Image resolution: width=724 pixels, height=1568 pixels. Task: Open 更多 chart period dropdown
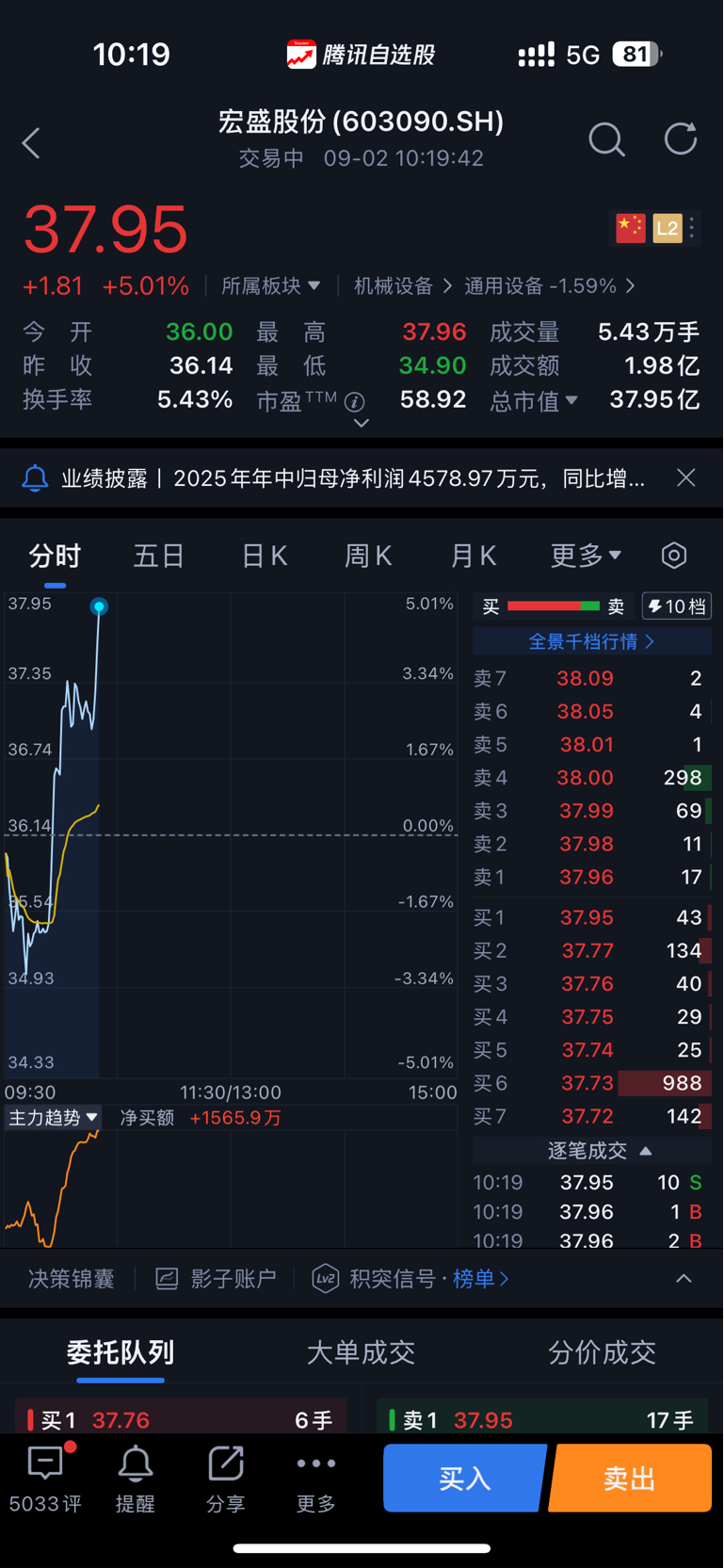(585, 556)
